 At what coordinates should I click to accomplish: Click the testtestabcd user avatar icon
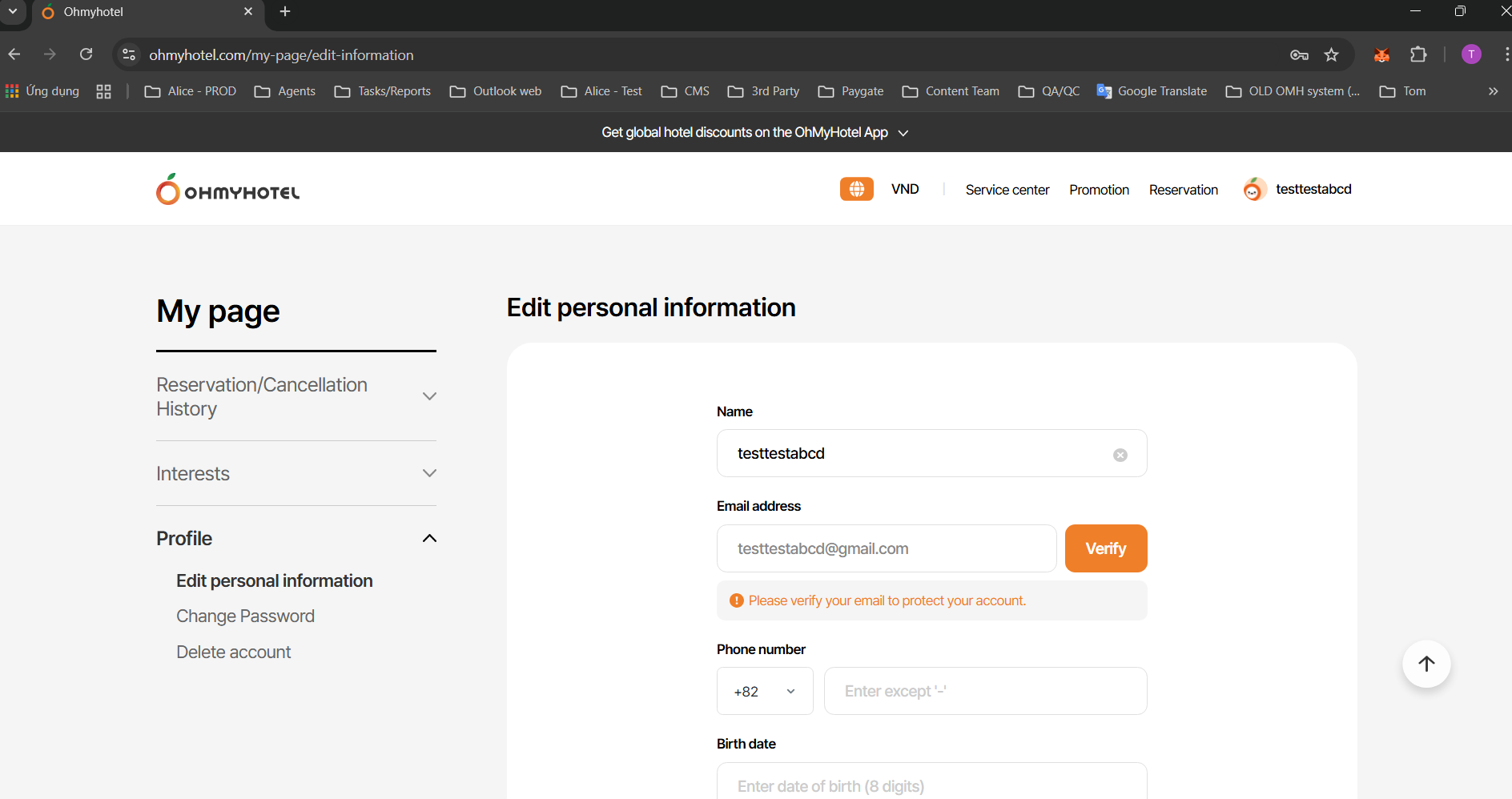[x=1254, y=190]
